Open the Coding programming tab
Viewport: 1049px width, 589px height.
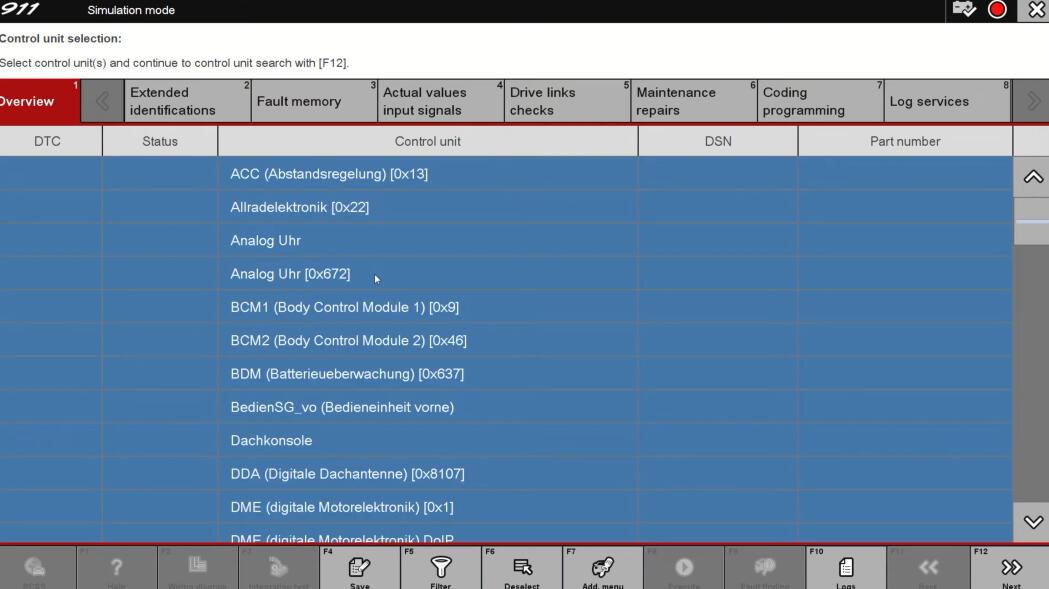pos(819,102)
